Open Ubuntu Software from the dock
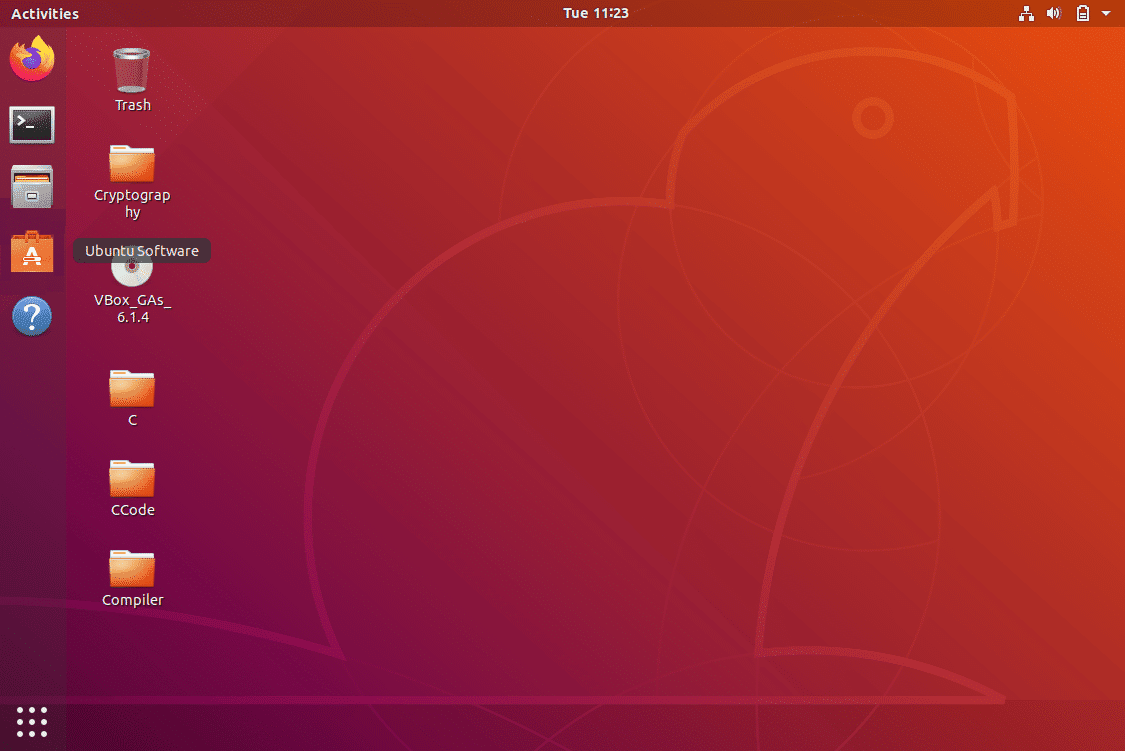 [x=32, y=252]
